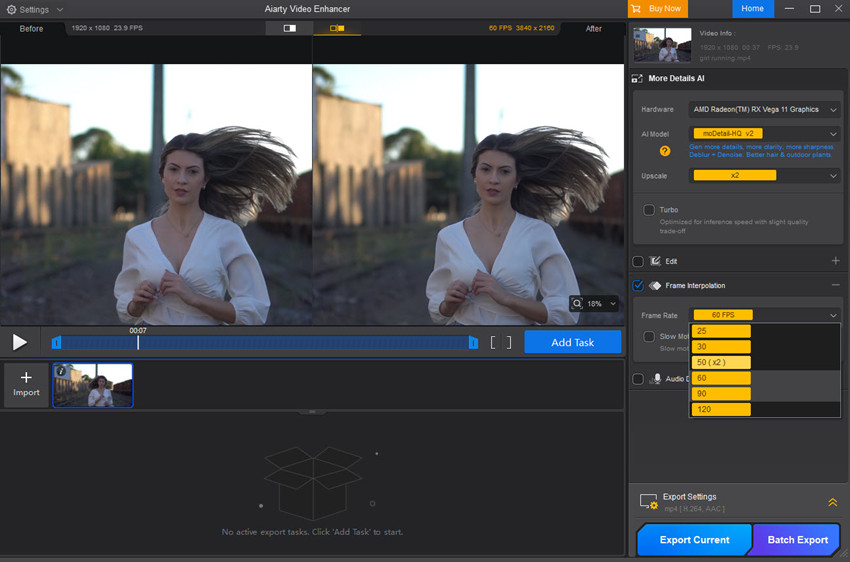850x562 pixels.
Task: Click the Audio microphone icon
Action: point(656,378)
